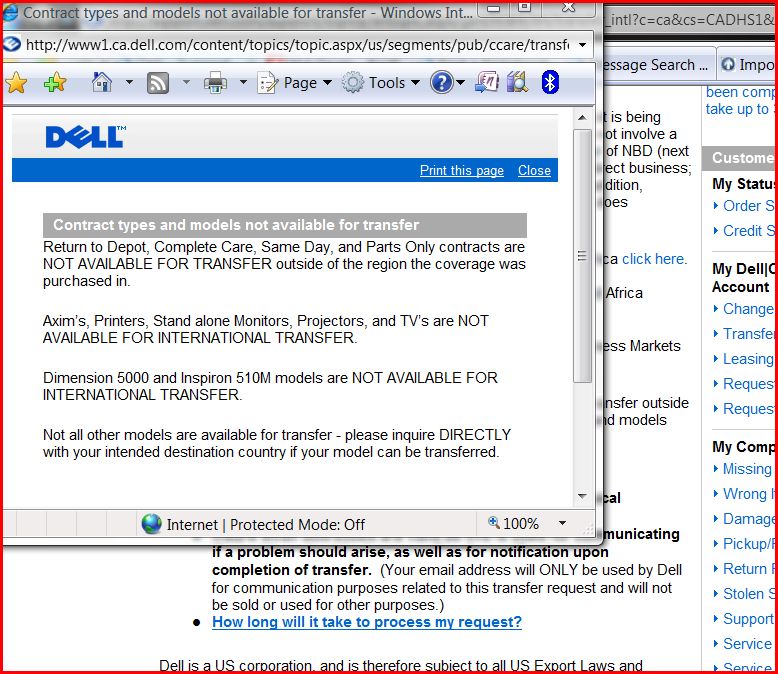
Task: Click the address bar URL field
Action: coord(297,45)
